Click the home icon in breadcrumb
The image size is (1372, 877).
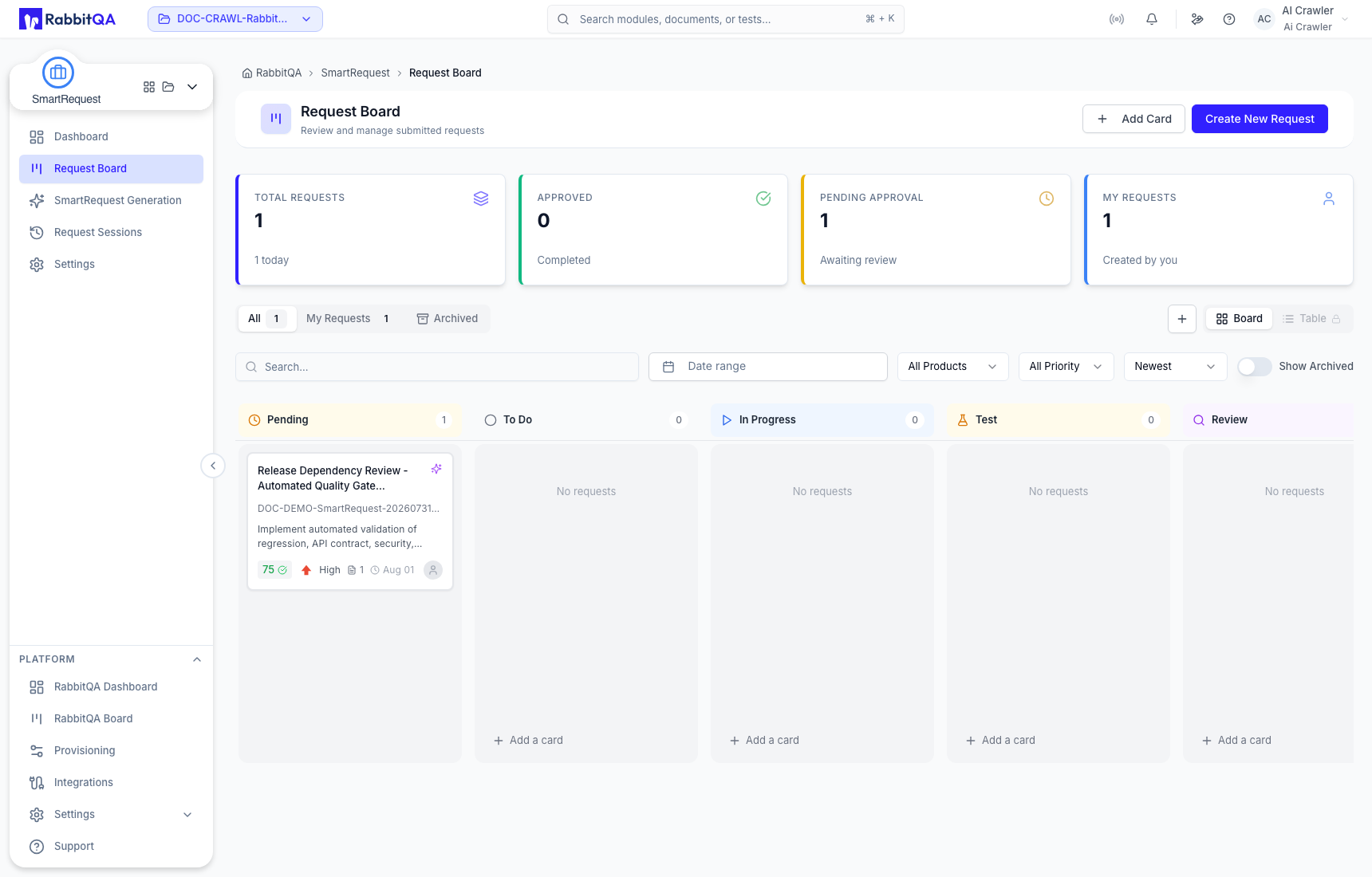click(247, 73)
